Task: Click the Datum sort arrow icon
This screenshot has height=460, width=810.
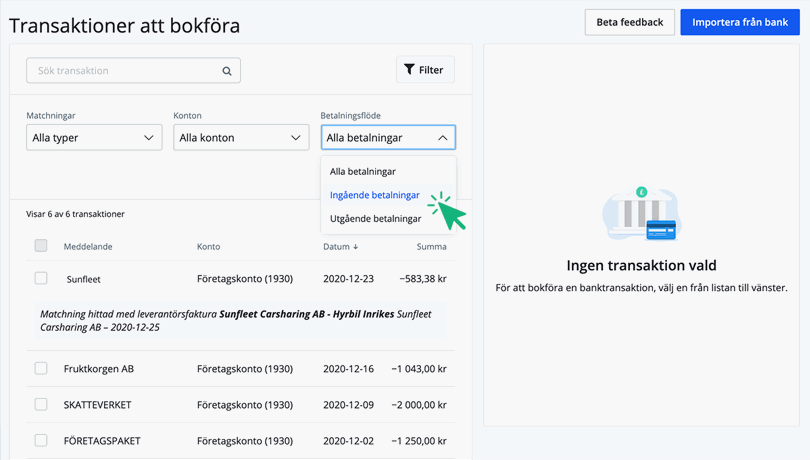Action: coord(355,247)
